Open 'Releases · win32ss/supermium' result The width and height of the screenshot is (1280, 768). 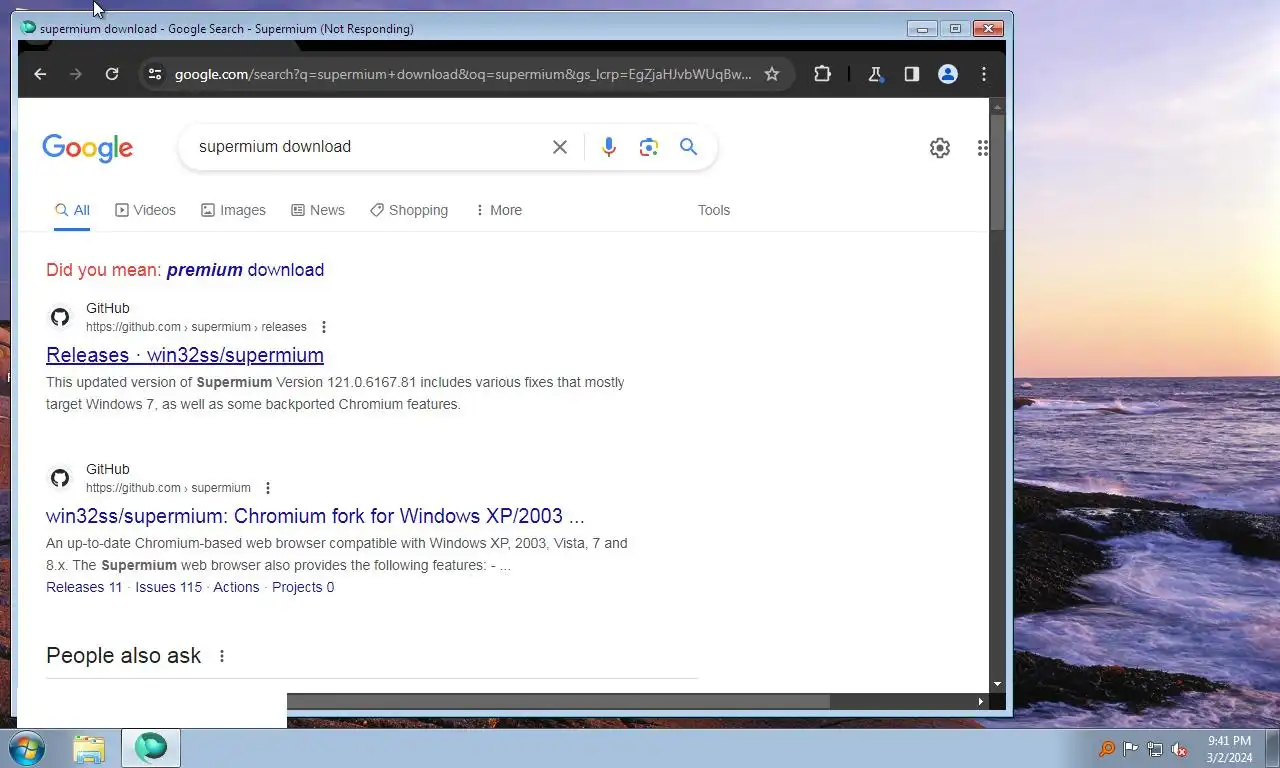coord(185,355)
